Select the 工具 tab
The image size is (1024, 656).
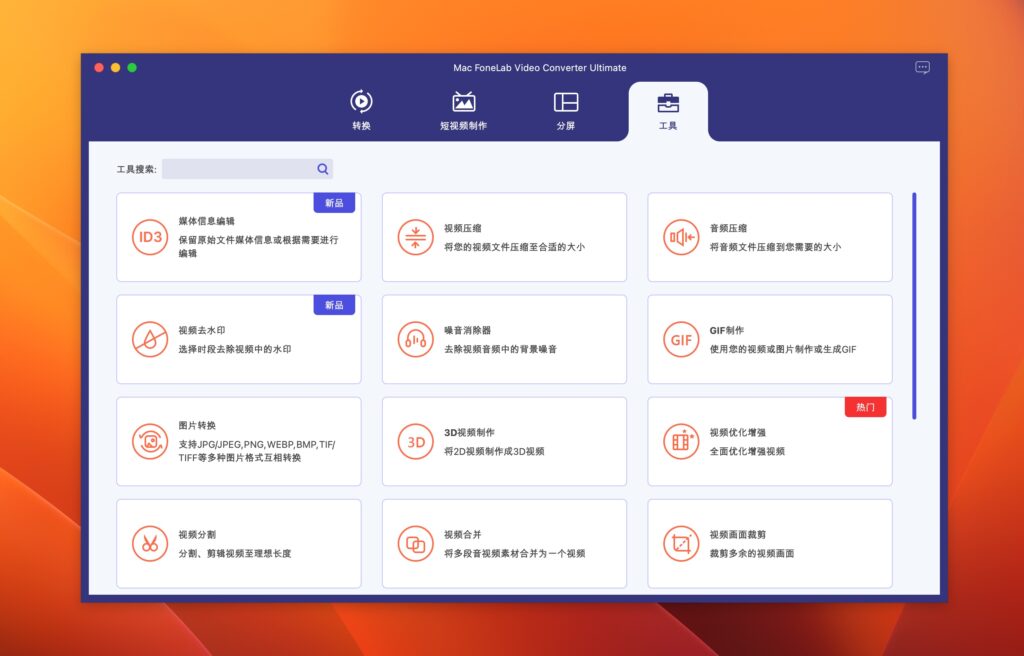click(x=668, y=110)
